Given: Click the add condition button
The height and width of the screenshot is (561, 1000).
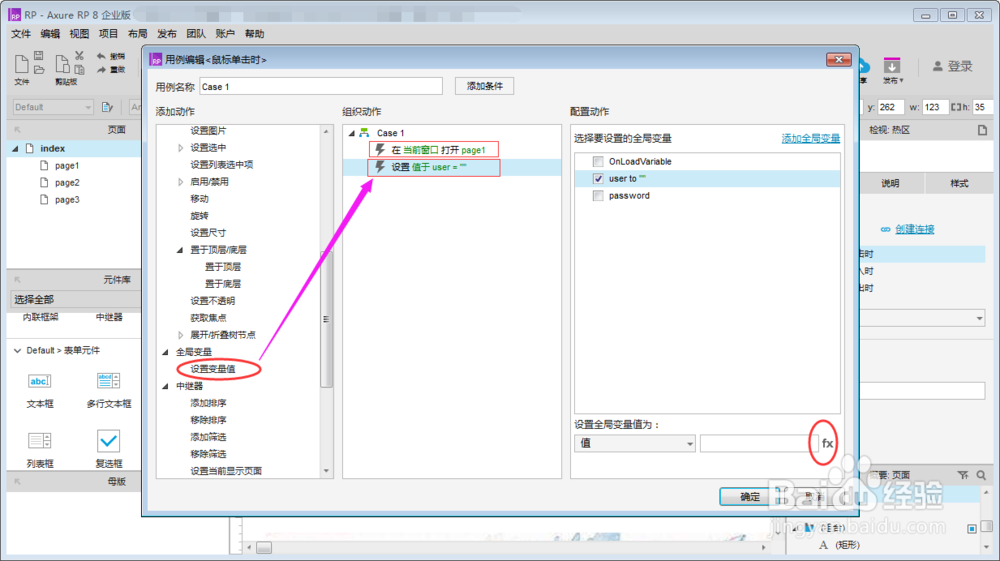Looking at the screenshot, I should click(484, 86).
